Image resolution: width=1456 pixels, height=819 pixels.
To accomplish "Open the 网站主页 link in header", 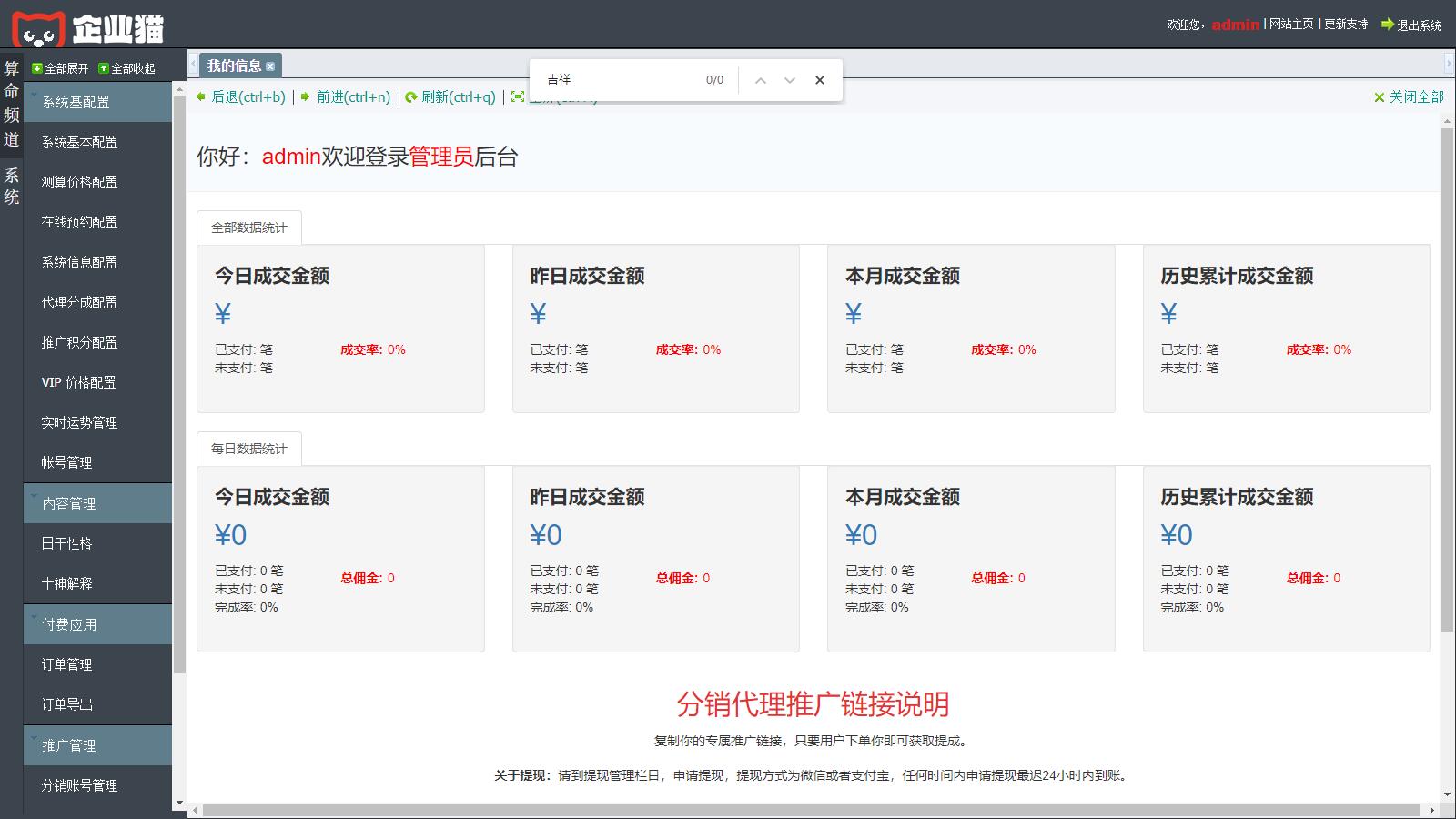I will (1291, 25).
